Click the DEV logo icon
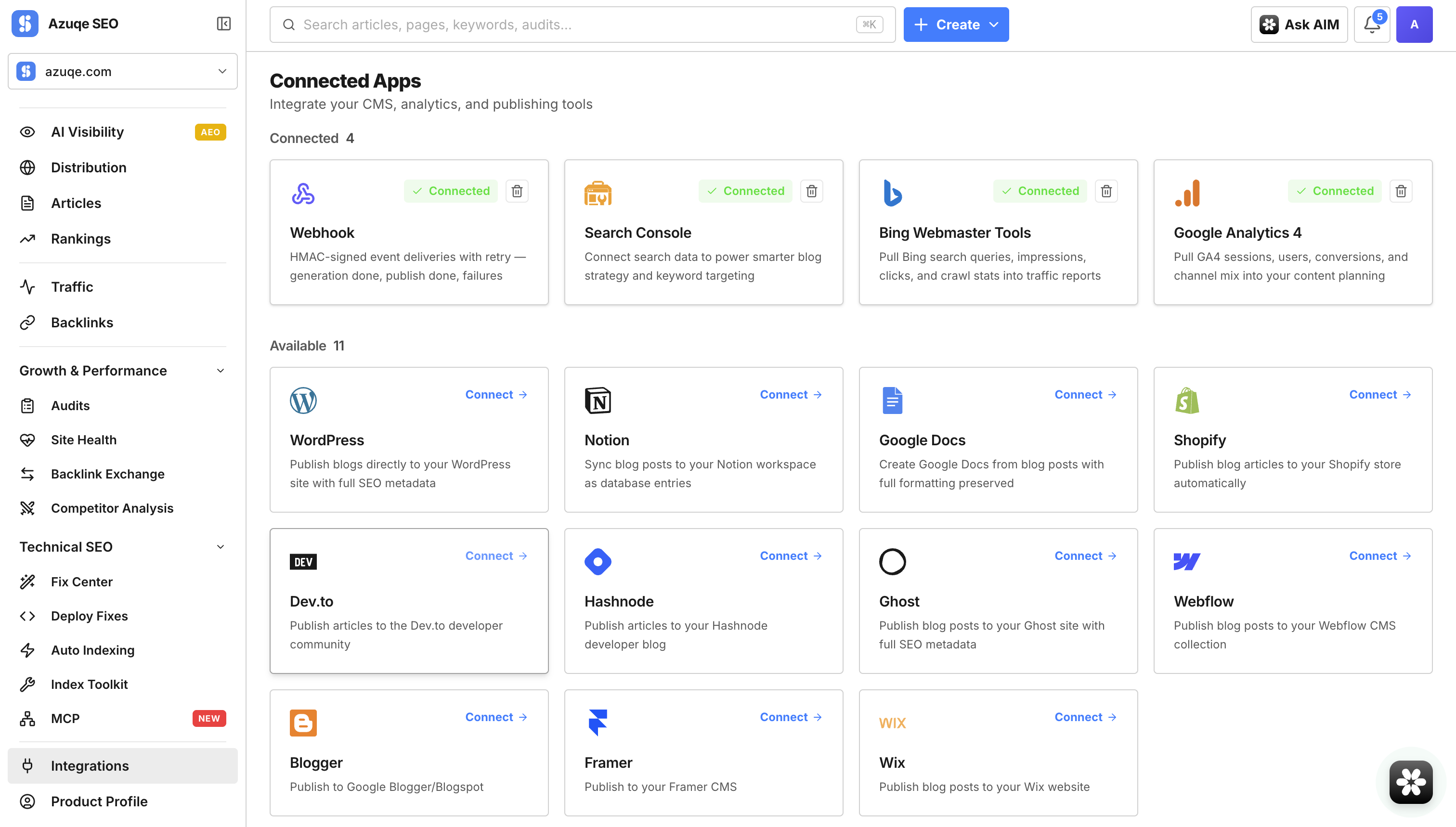The image size is (1456, 827). tap(303, 562)
